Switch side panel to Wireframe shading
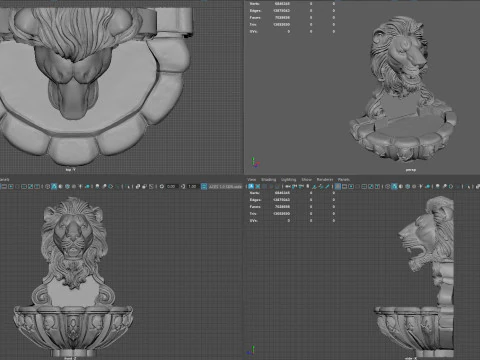This screenshot has height=360, width=480. pos(388,186)
